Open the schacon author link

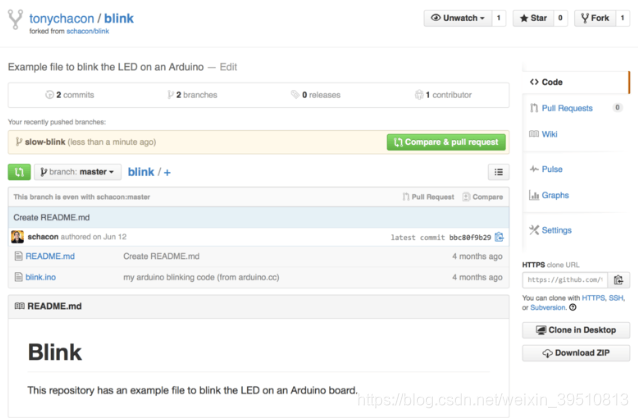pos(43,237)
